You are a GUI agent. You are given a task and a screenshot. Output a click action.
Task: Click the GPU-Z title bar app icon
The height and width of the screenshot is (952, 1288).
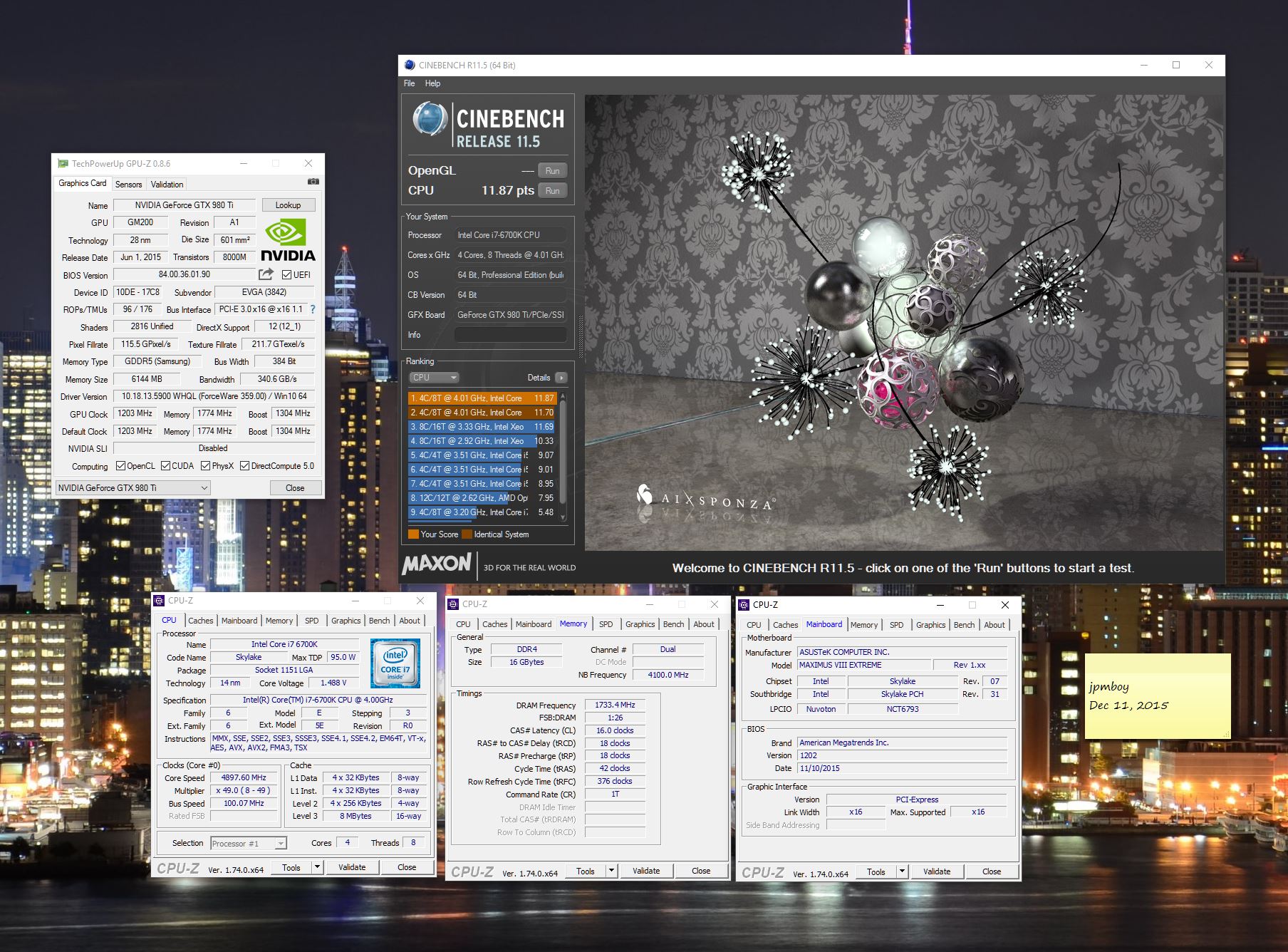pyautogui.click(x=63, y=163)
